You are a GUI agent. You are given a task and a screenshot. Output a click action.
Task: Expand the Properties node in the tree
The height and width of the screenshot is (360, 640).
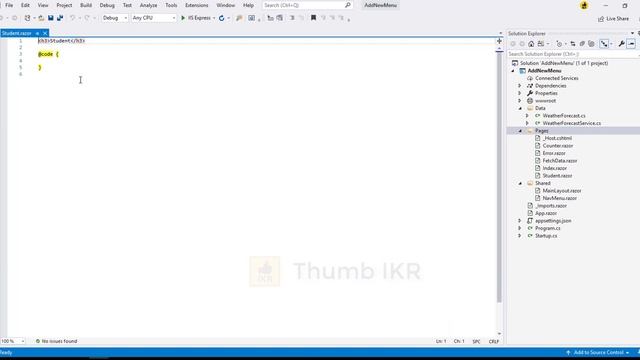pyautogui.click(x=520, y=93)
